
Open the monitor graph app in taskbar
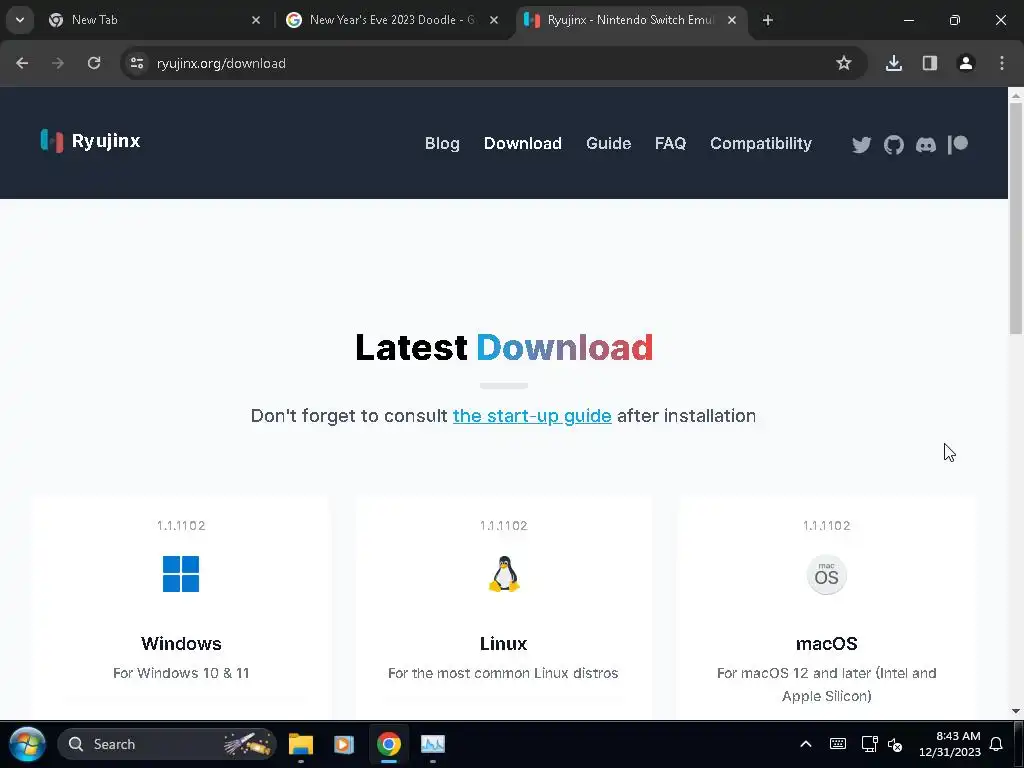(432, 744)
